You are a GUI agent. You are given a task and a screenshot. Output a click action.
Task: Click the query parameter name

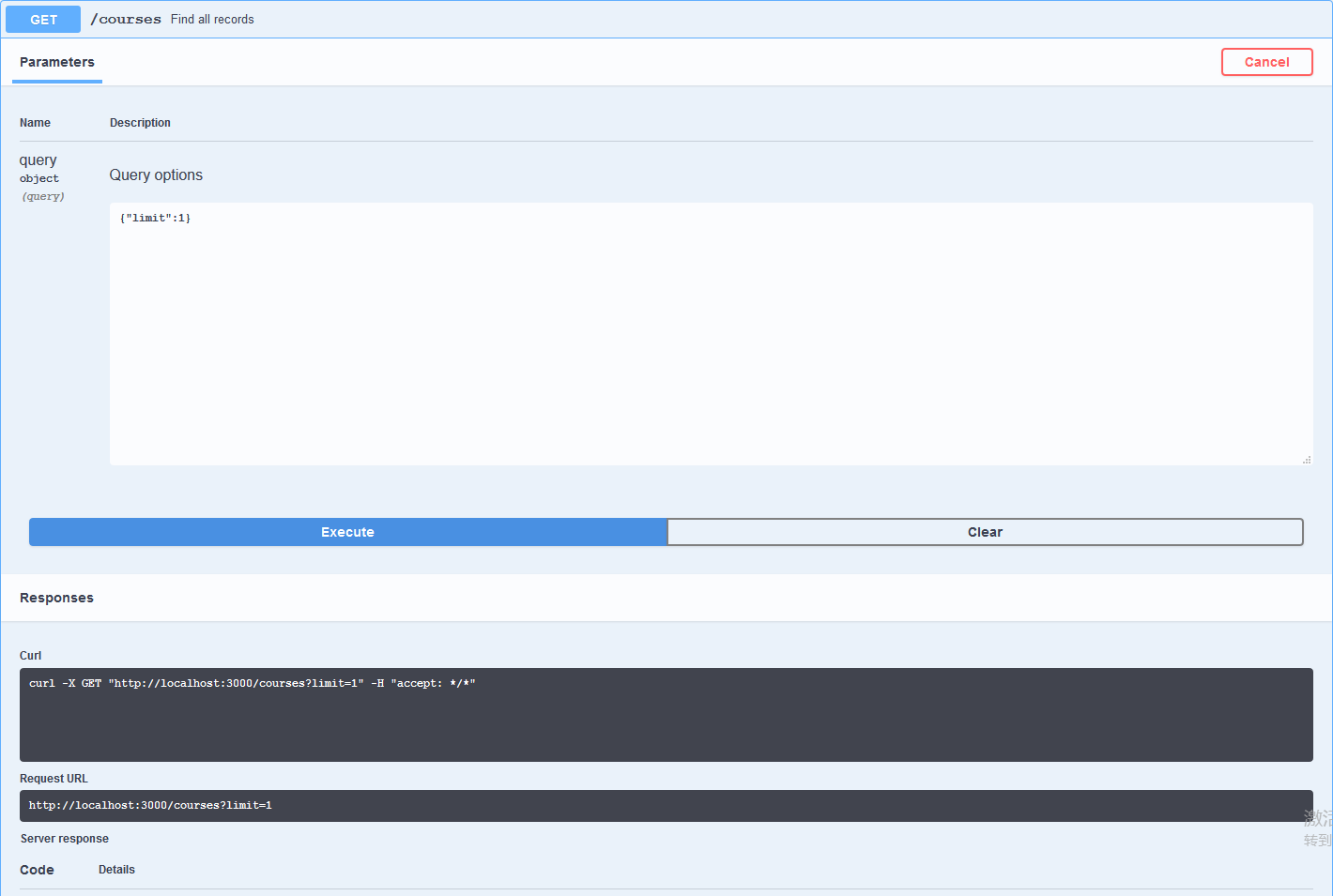click(38, 160)
